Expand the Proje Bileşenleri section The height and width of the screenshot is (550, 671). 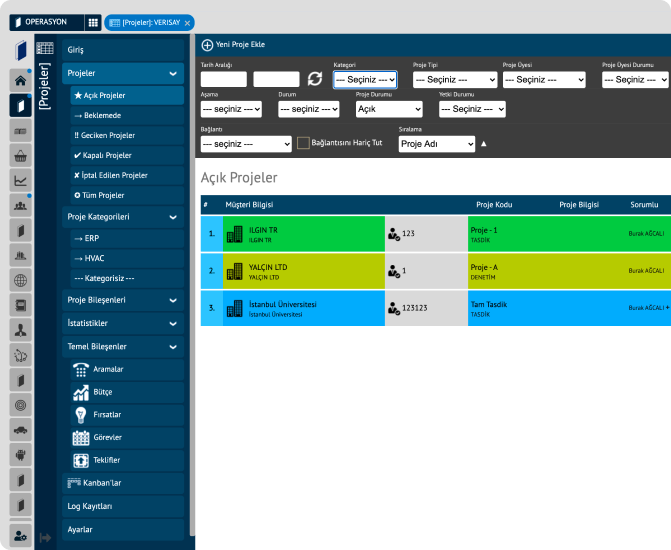[123, 300]
